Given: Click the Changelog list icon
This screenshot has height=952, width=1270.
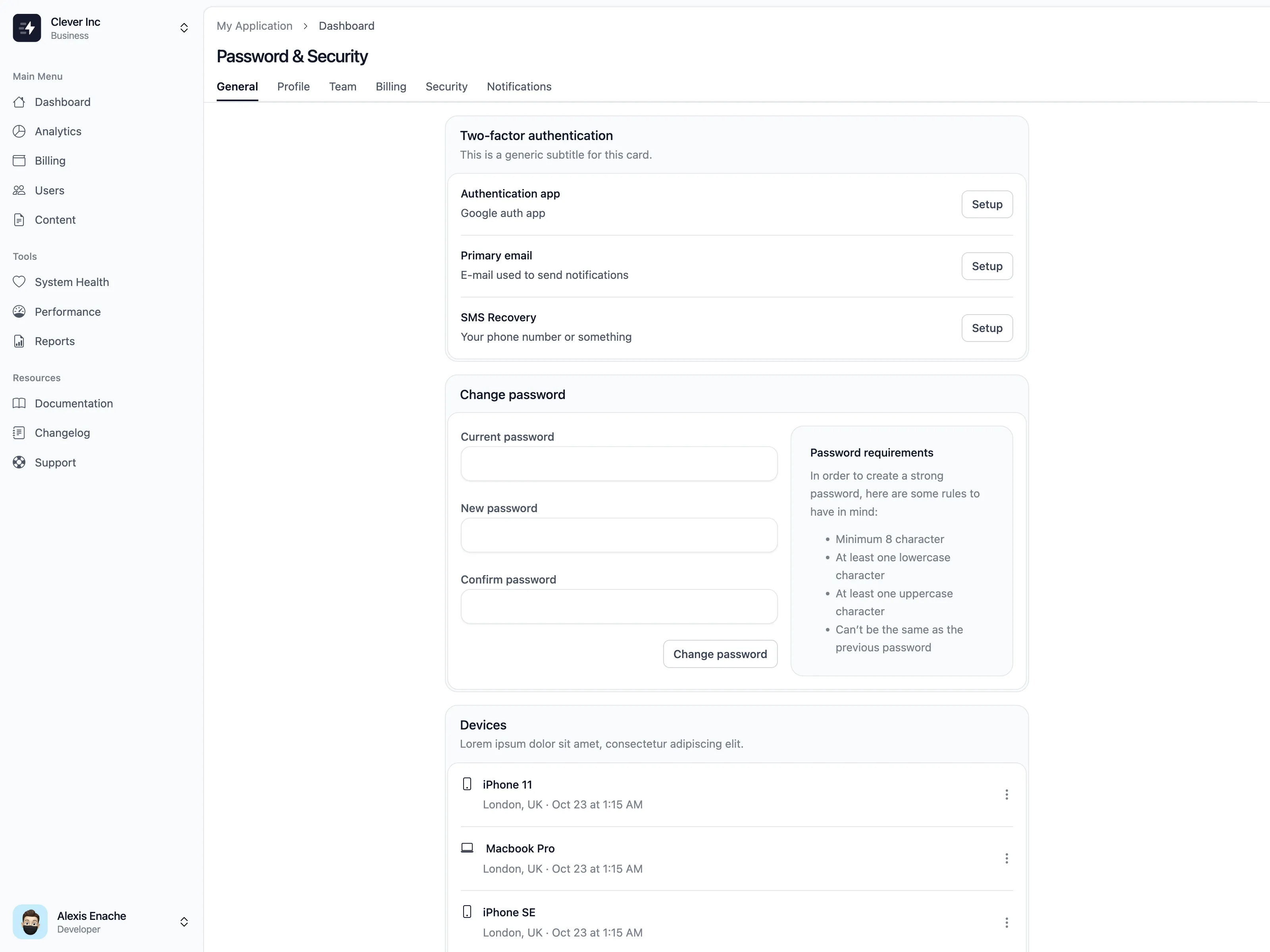Looking at the screenshot, I should tap(19, 433).
